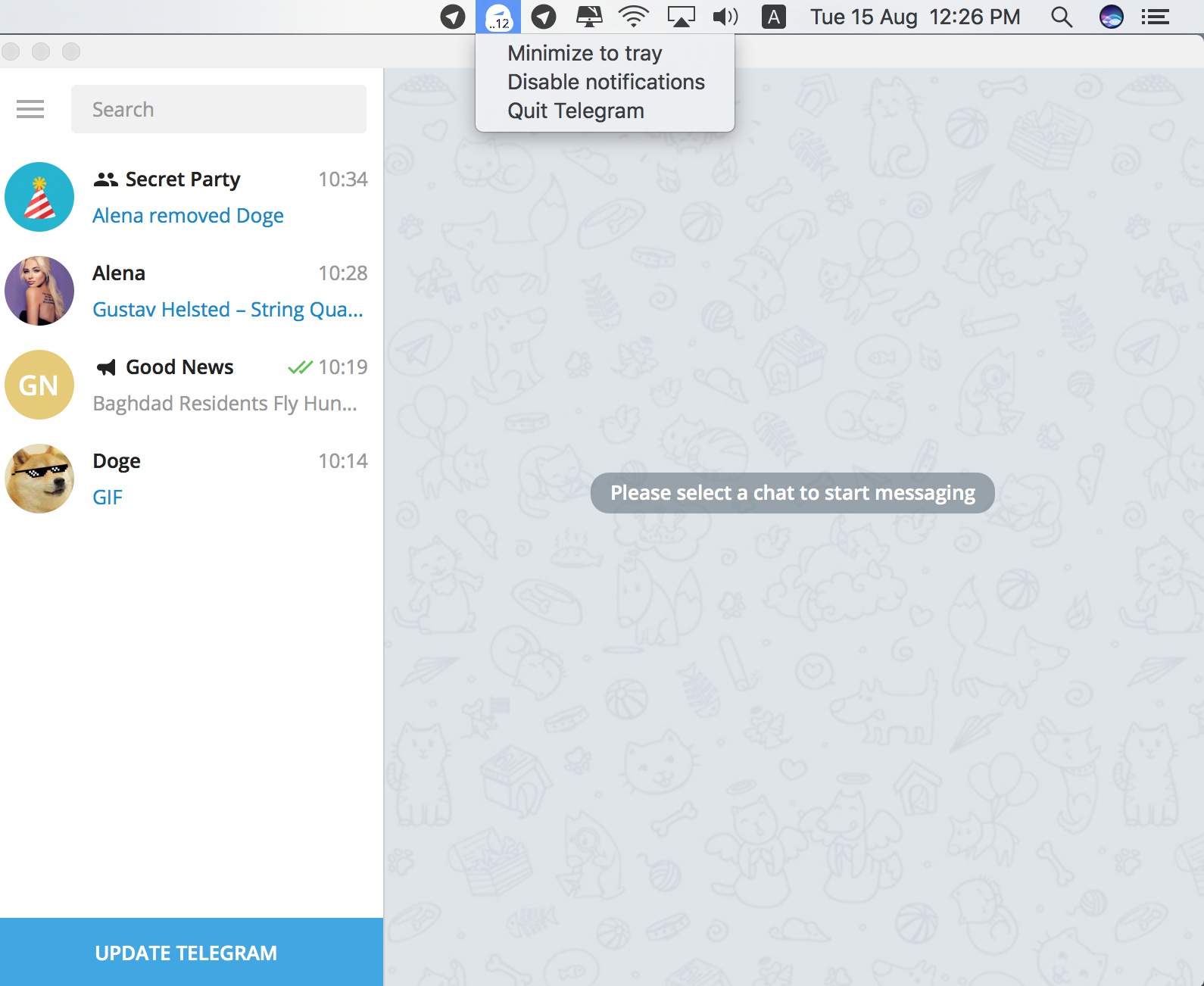Click the 10:28 timestamp

pos(343,273)
